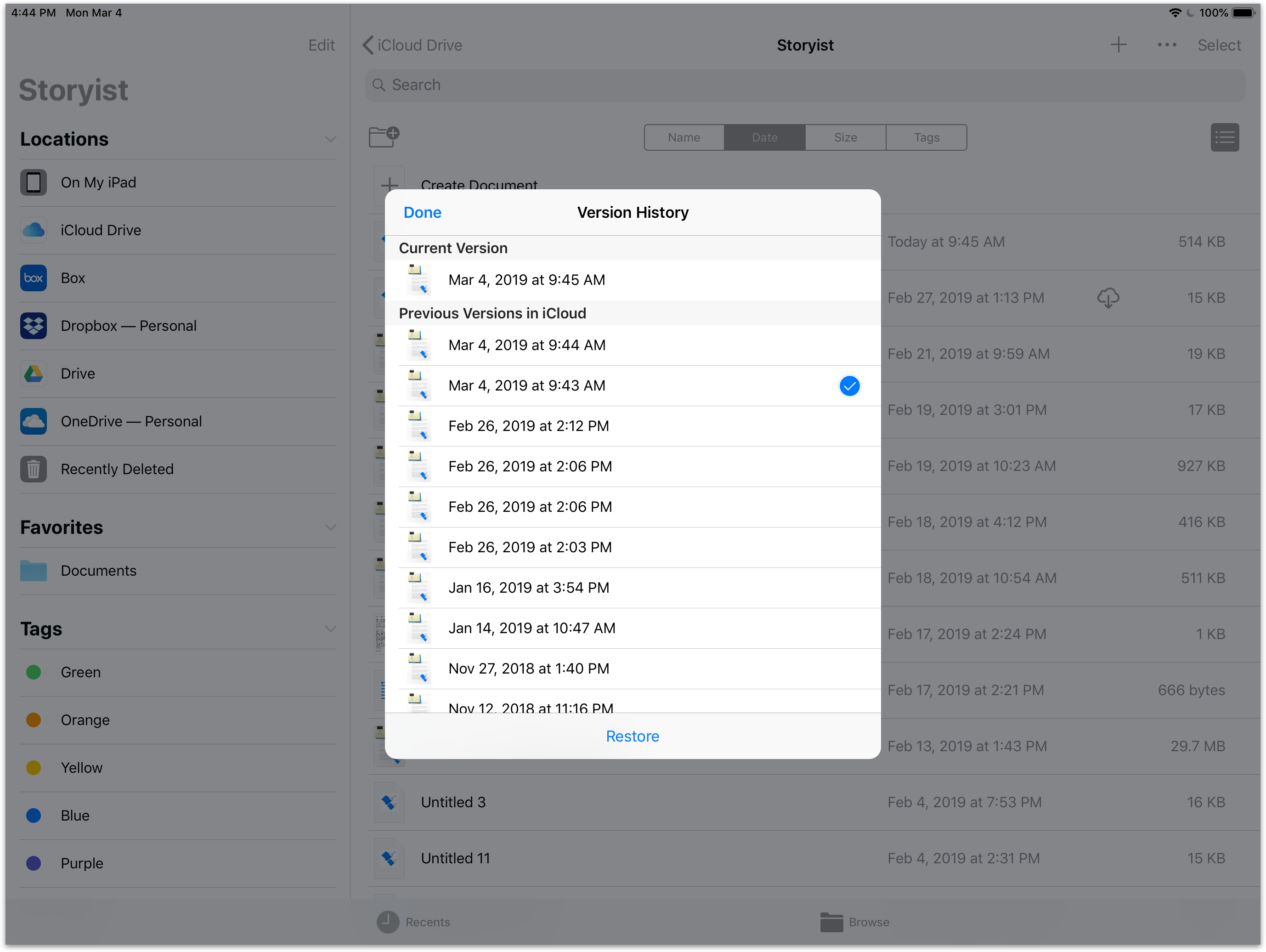Collapse the Locations section chevron
1266x952 pixels.
(330, 139)
